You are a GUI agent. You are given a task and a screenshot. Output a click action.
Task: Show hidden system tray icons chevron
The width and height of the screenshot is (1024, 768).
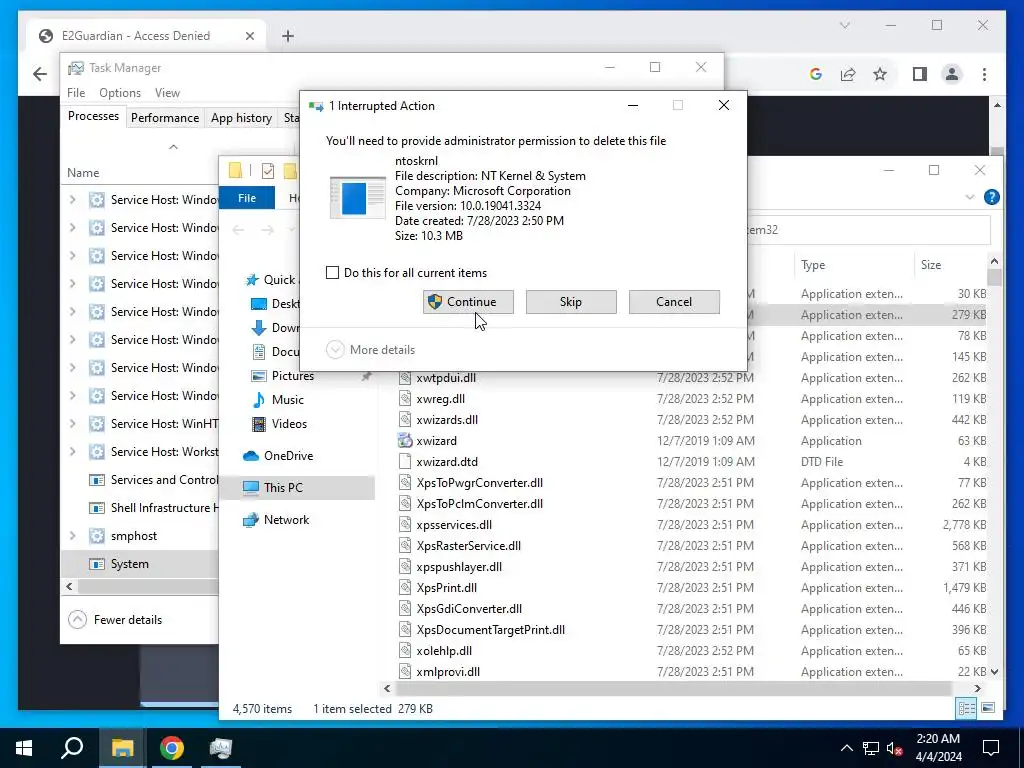pyautogui.click(x=846, y=748)
